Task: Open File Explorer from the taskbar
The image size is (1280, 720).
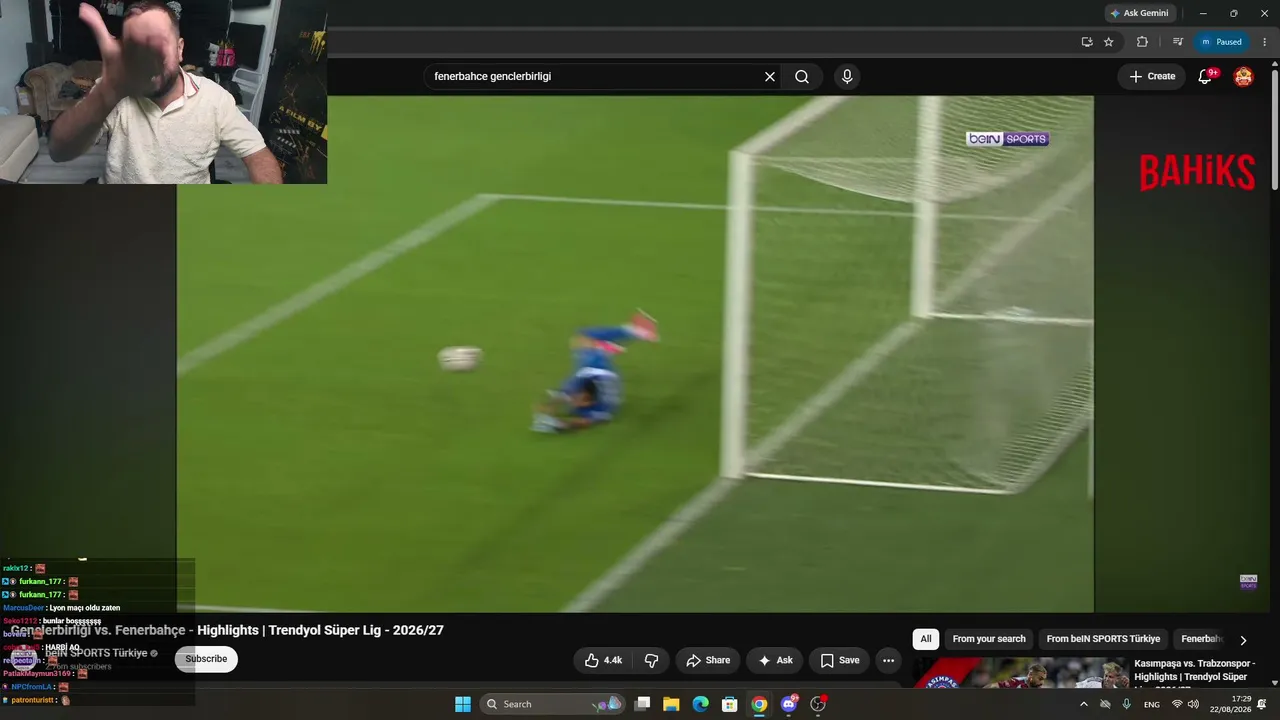Action: (671, 704)
